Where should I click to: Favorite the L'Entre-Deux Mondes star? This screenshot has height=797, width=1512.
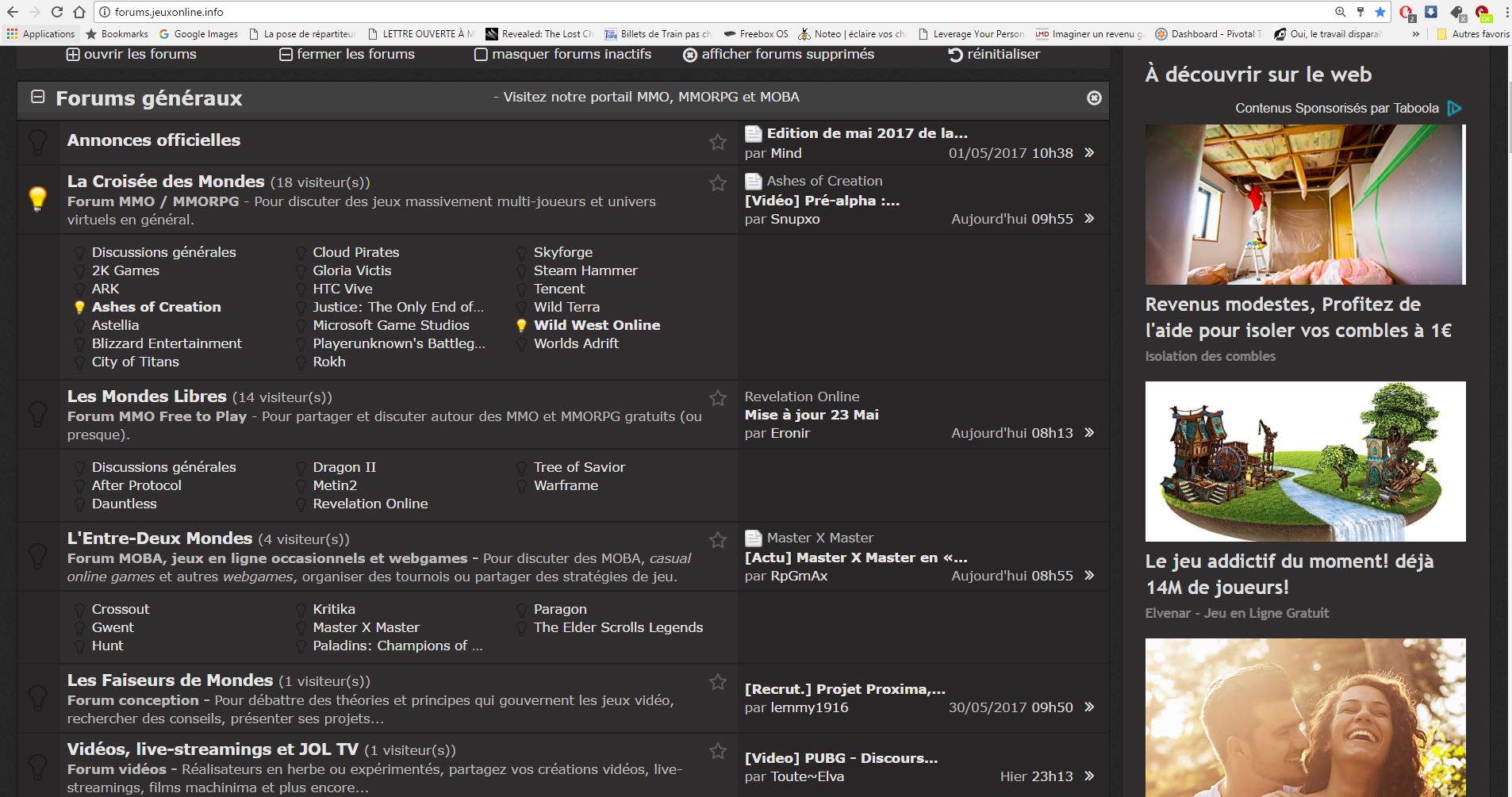pos(718,540)
